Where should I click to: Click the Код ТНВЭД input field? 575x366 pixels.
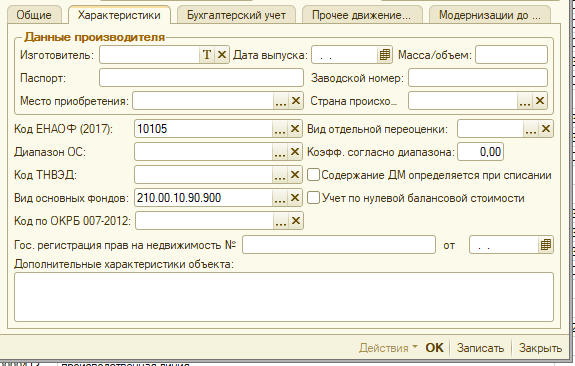pos(204,175)
